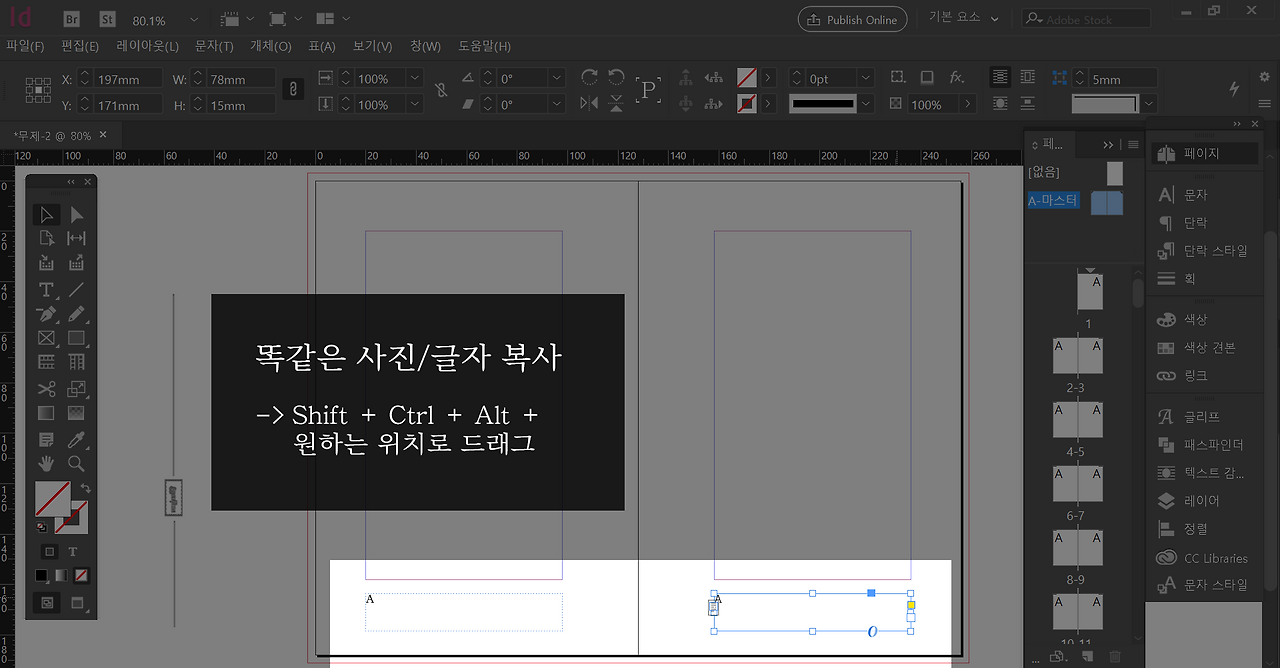The width and height of the screenshot is (1280, 668).
Task: Open the 레이아웃(L) menu
Action: click(x=147, y=46)
